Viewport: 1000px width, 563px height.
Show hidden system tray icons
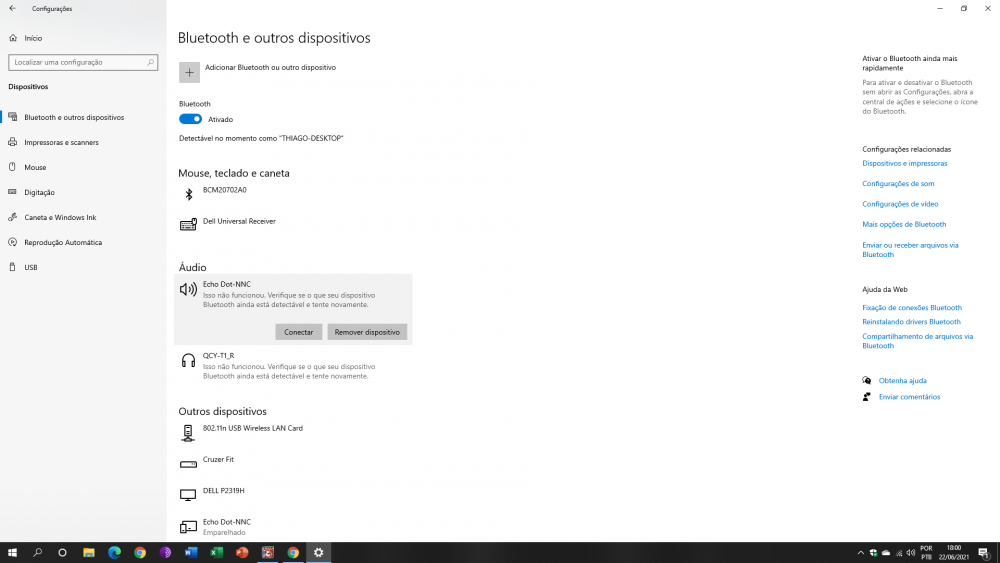point(861,552)
